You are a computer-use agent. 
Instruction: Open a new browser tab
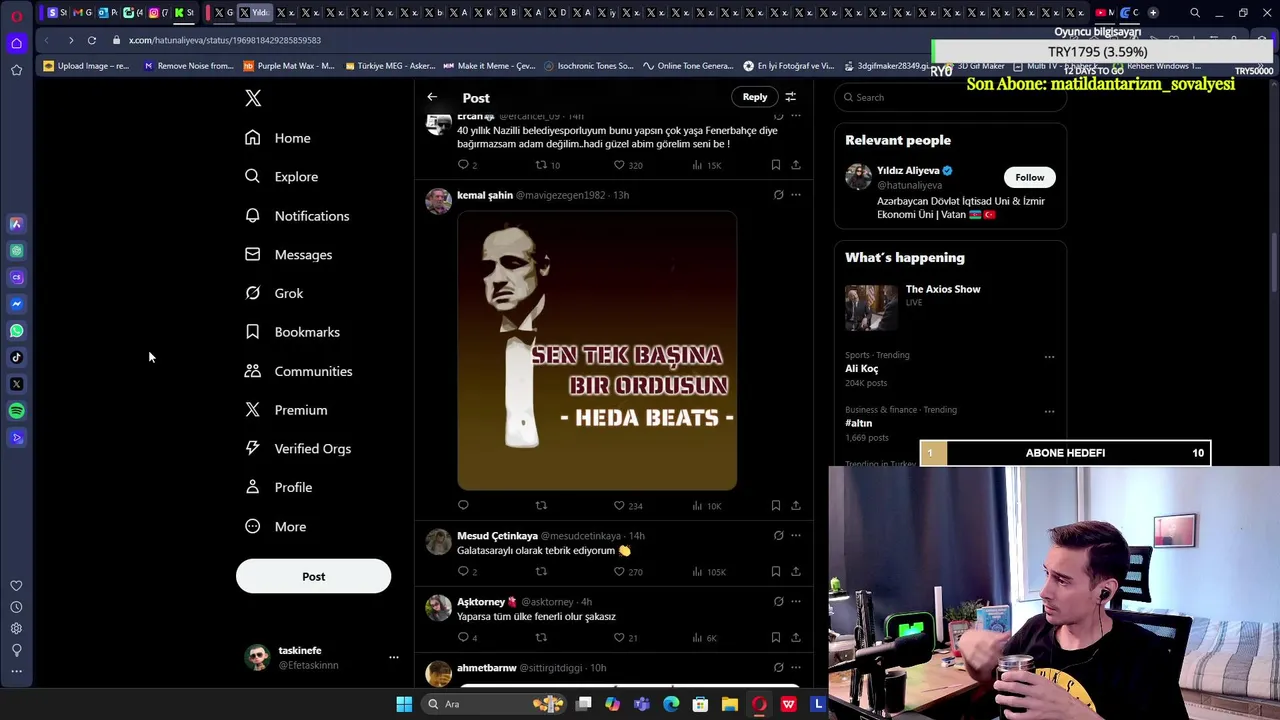(1153, 13)
